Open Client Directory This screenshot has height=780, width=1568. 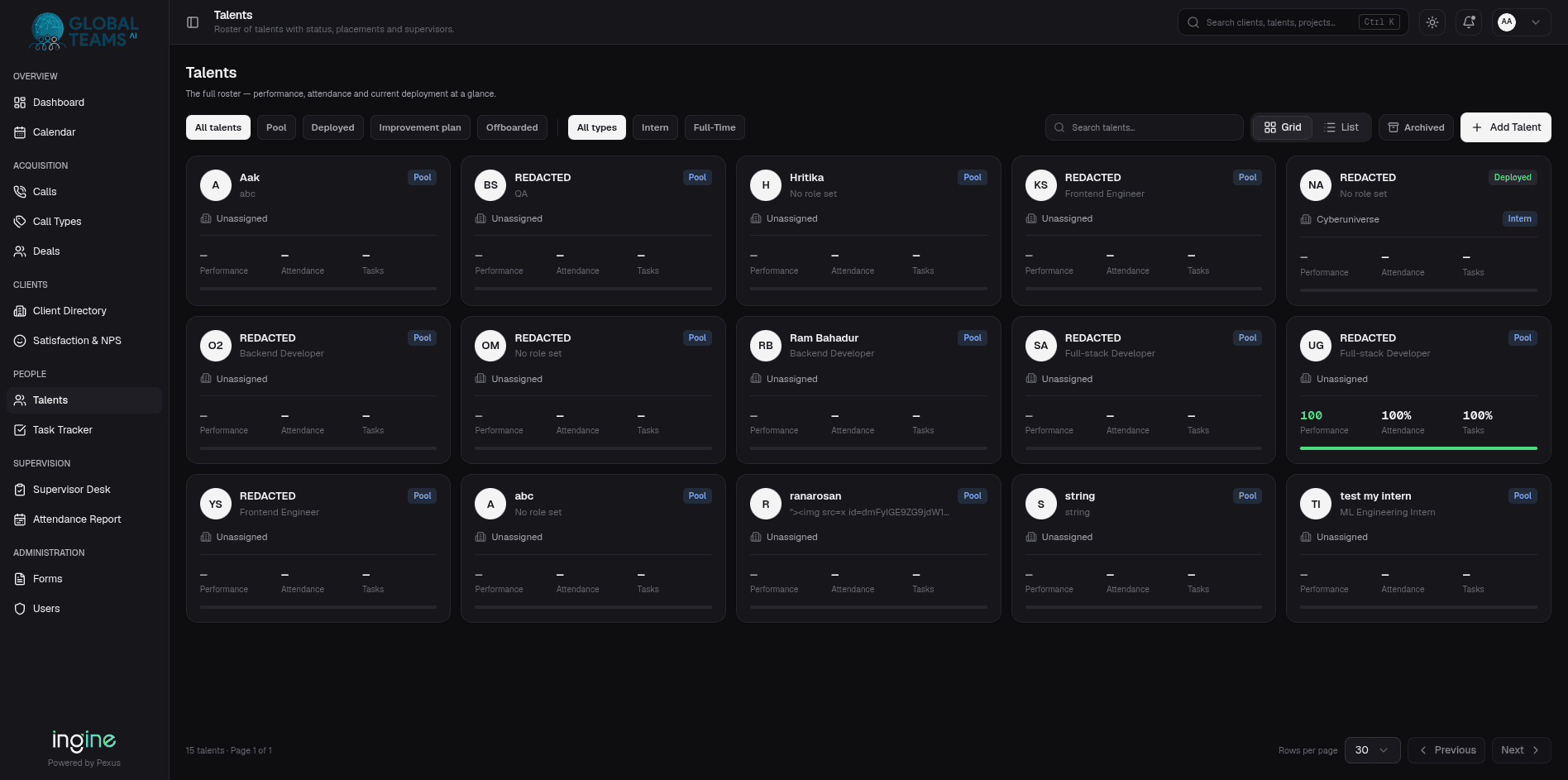pos(84,311)
